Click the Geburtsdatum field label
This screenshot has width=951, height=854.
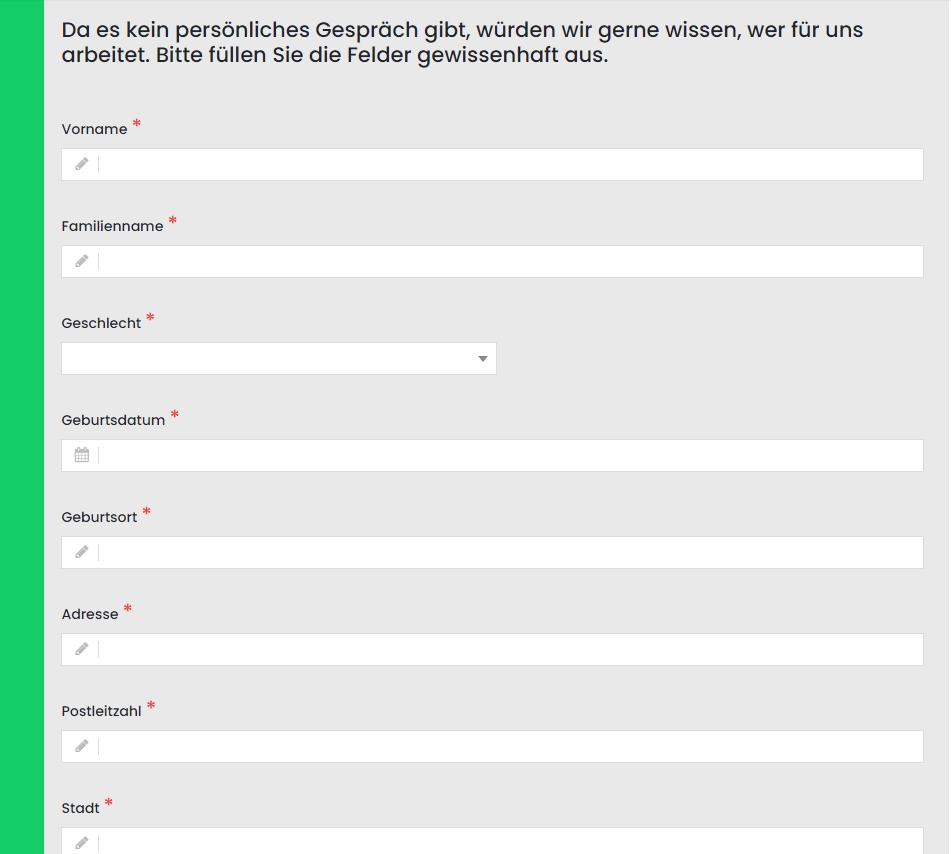click(113, 420)
